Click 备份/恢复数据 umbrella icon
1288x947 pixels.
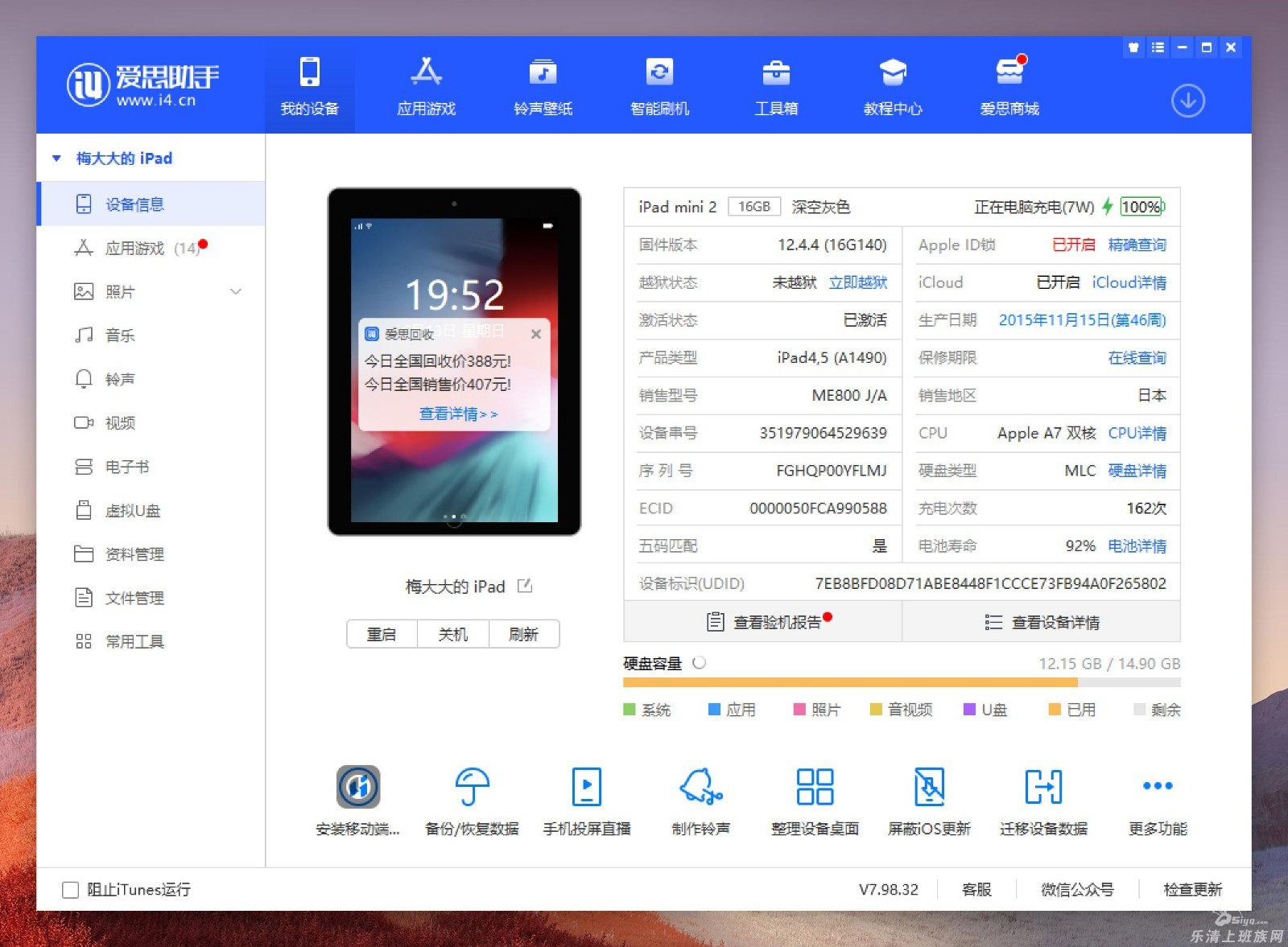coord(472,786)
